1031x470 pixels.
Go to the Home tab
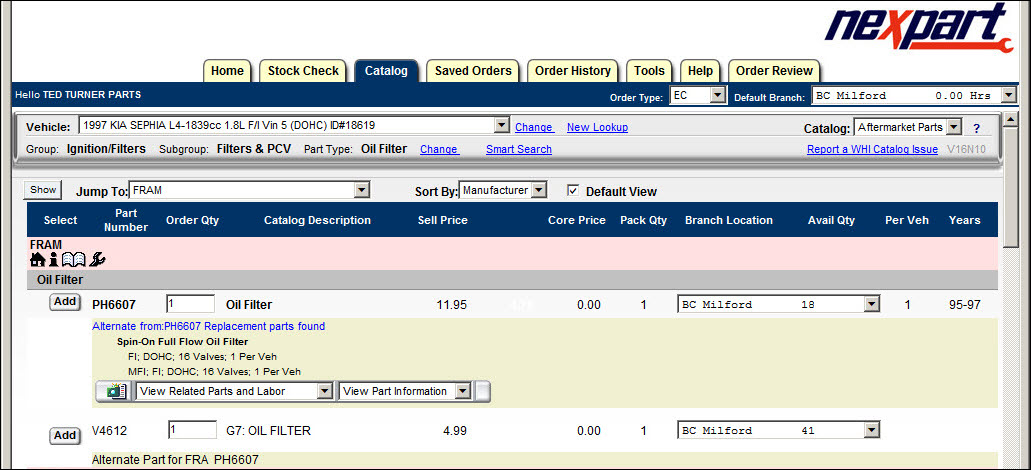point(228,71)
